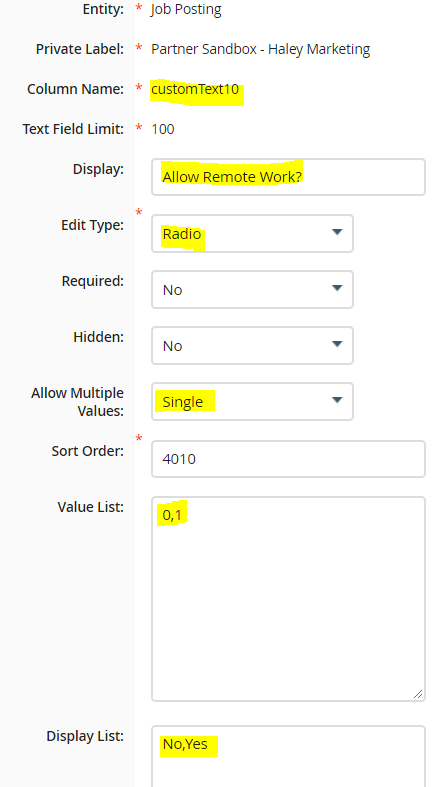Click the Allow Multiple Values label
Screen dimensions: 446x787
[77, 402]
